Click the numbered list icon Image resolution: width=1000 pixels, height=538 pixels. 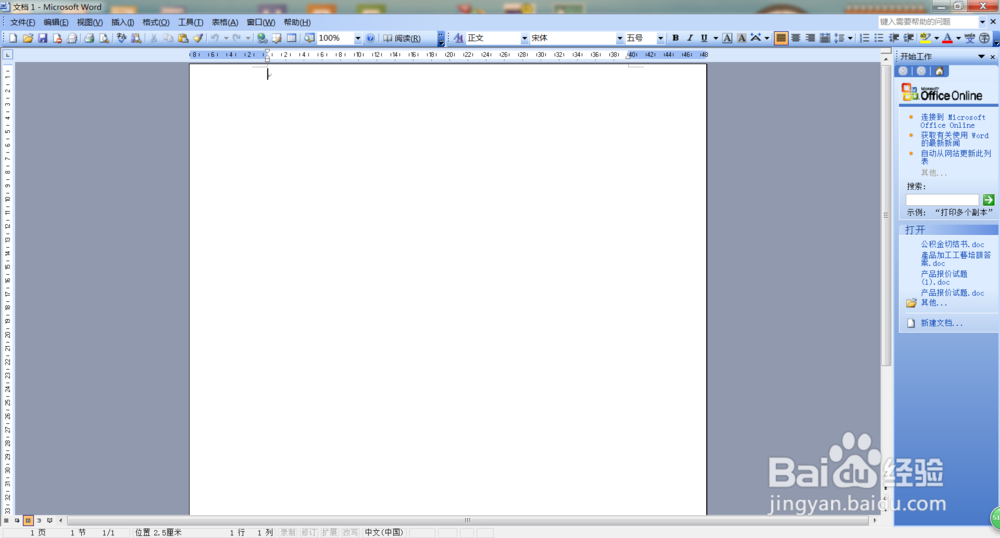click(865, 38)
